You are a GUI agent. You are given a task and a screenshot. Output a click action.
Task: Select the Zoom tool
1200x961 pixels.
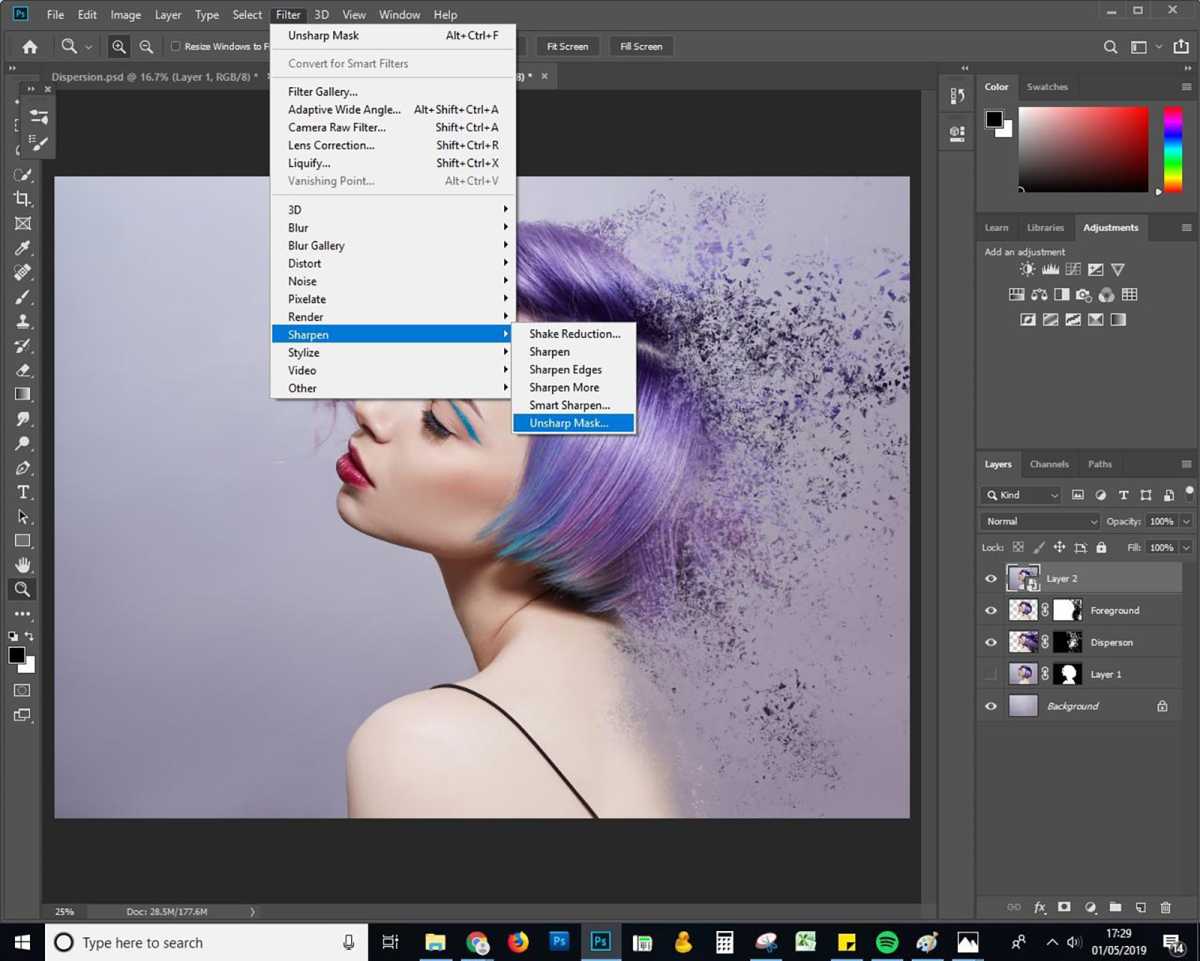(22, 589)
